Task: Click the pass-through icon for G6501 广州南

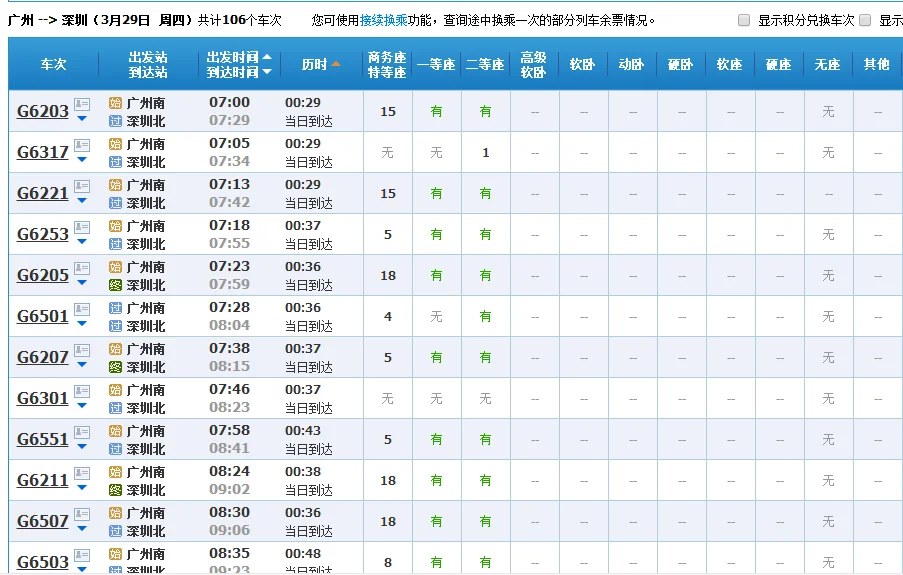Action: click(115, 308)
